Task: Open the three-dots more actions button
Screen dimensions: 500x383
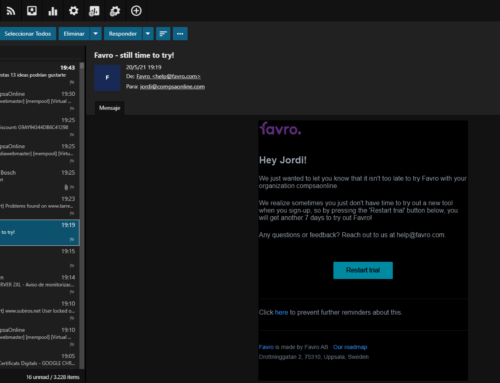Action: (180, 34)
